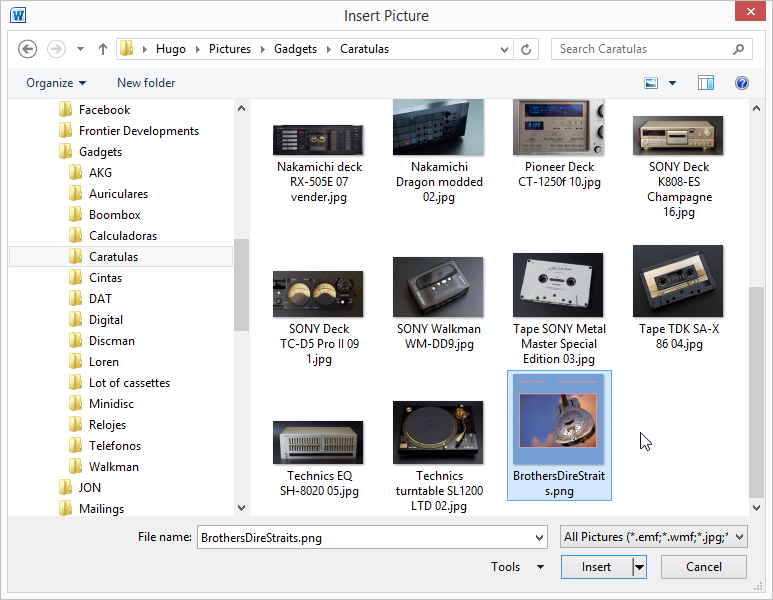Select Nakamichi deck RX-505E 07 vender.jpg
773x600 pixels.
tap(318, 163)
